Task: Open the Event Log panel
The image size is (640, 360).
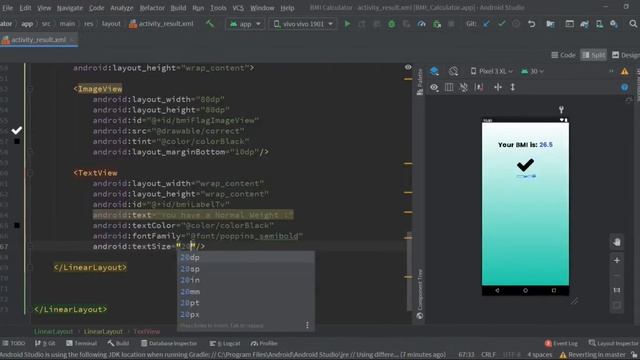Action: 561,343
